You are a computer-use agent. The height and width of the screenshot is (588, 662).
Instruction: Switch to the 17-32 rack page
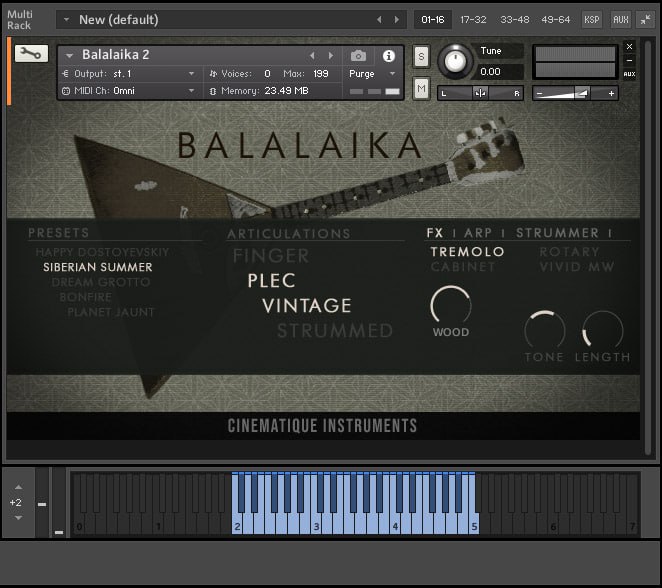(473, 19)
